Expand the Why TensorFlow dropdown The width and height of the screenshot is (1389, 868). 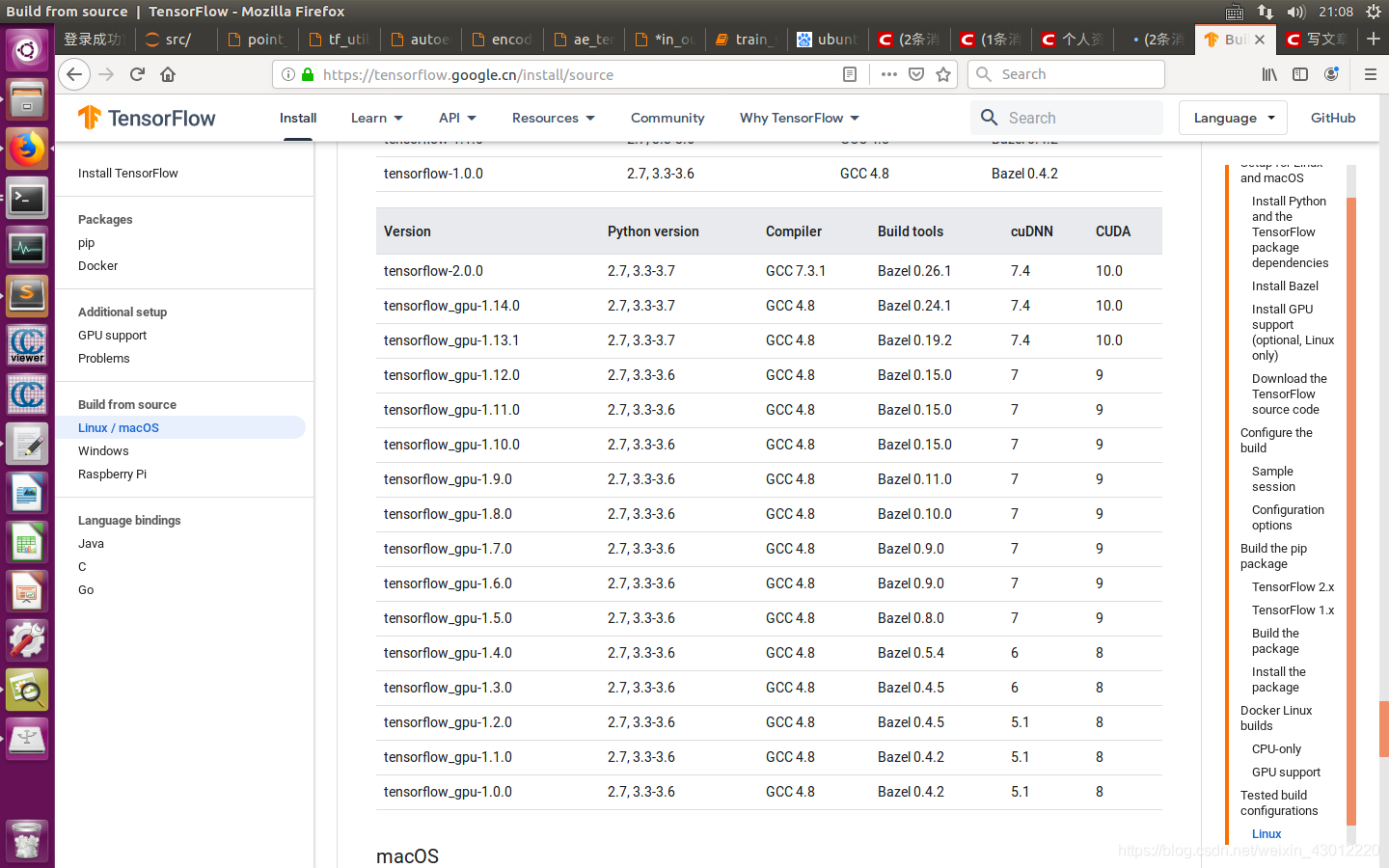pos(800,118)
